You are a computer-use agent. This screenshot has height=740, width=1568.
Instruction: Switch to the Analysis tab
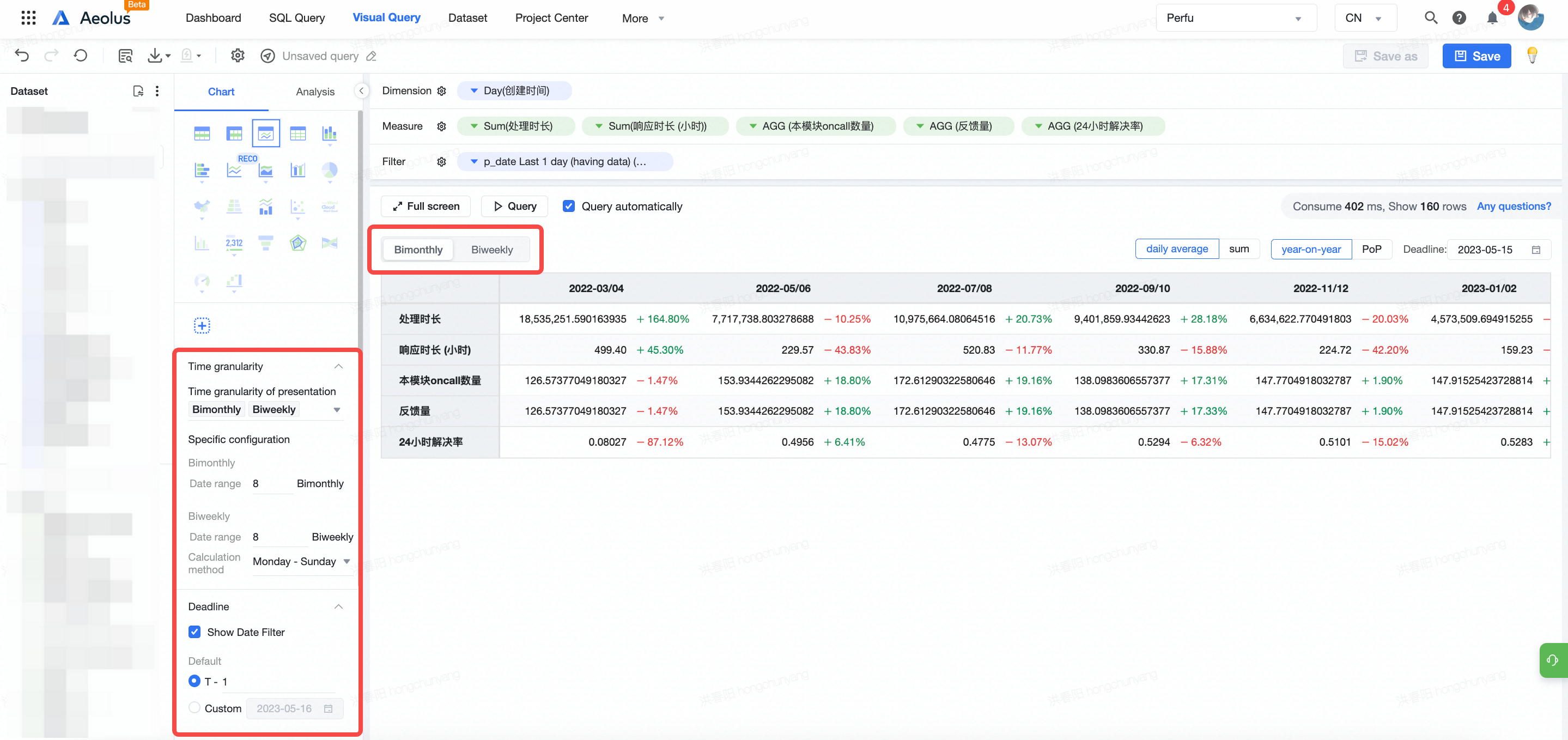315,92
